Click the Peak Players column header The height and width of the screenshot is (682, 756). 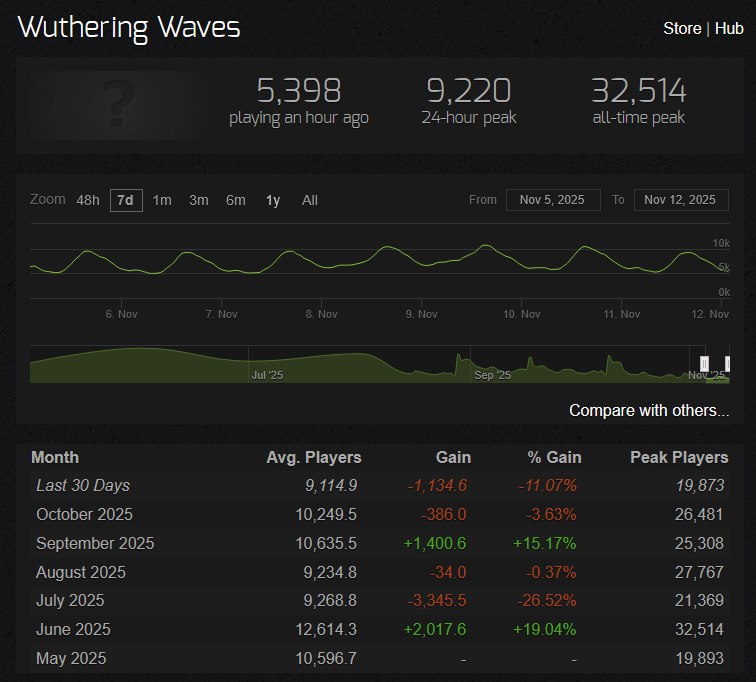[679, 457]
